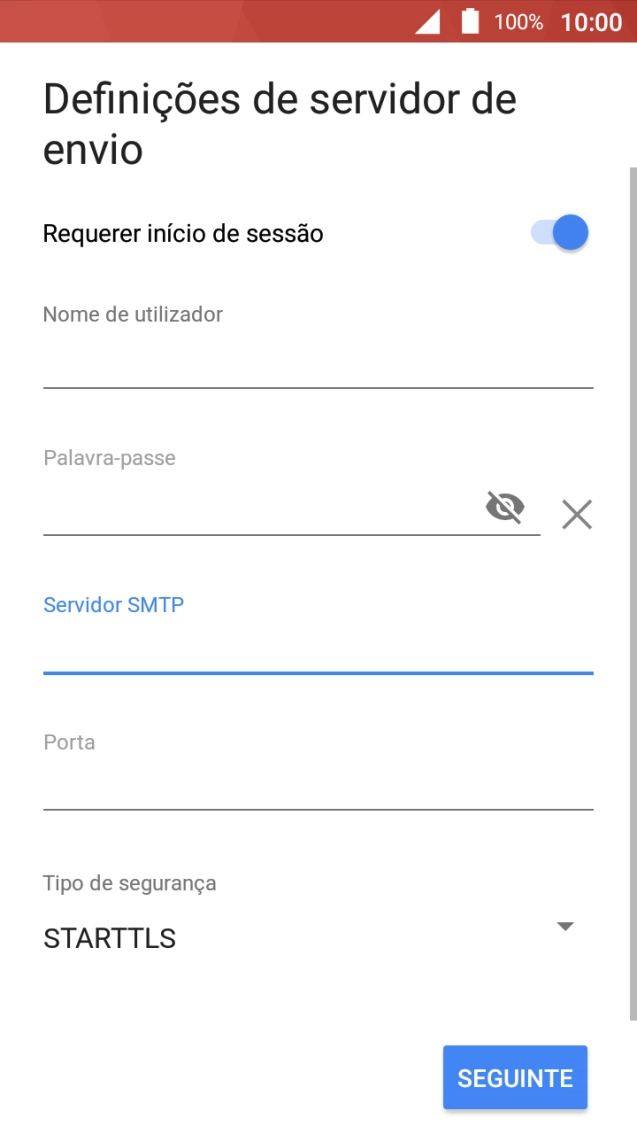The width and height of the screenshot is (637, 1134).
Task: Select the Servidor SMTP text field
Action: tap(318, 650)
